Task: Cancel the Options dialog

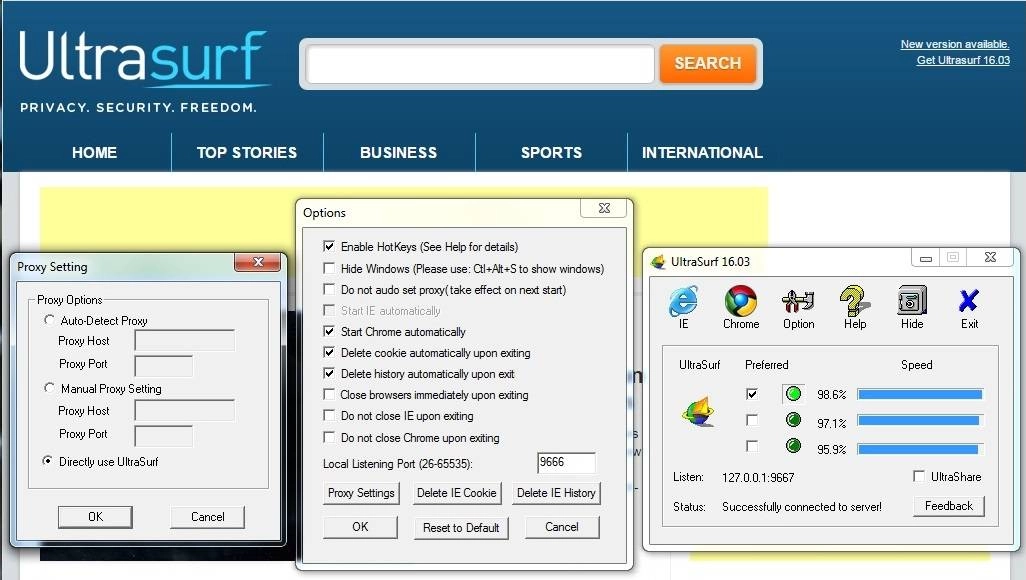Action: pos(561,527)
